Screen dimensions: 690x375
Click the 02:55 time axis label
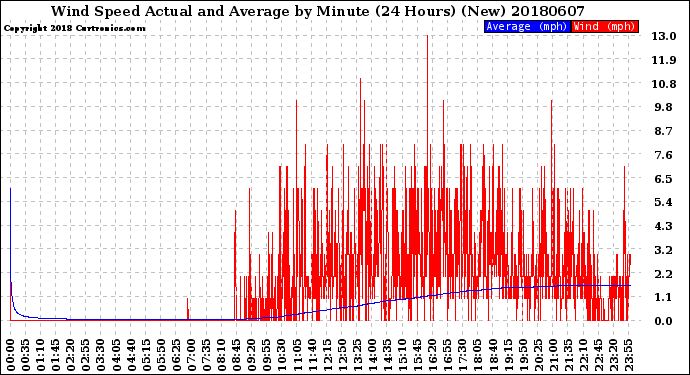[x=86, y=355]
